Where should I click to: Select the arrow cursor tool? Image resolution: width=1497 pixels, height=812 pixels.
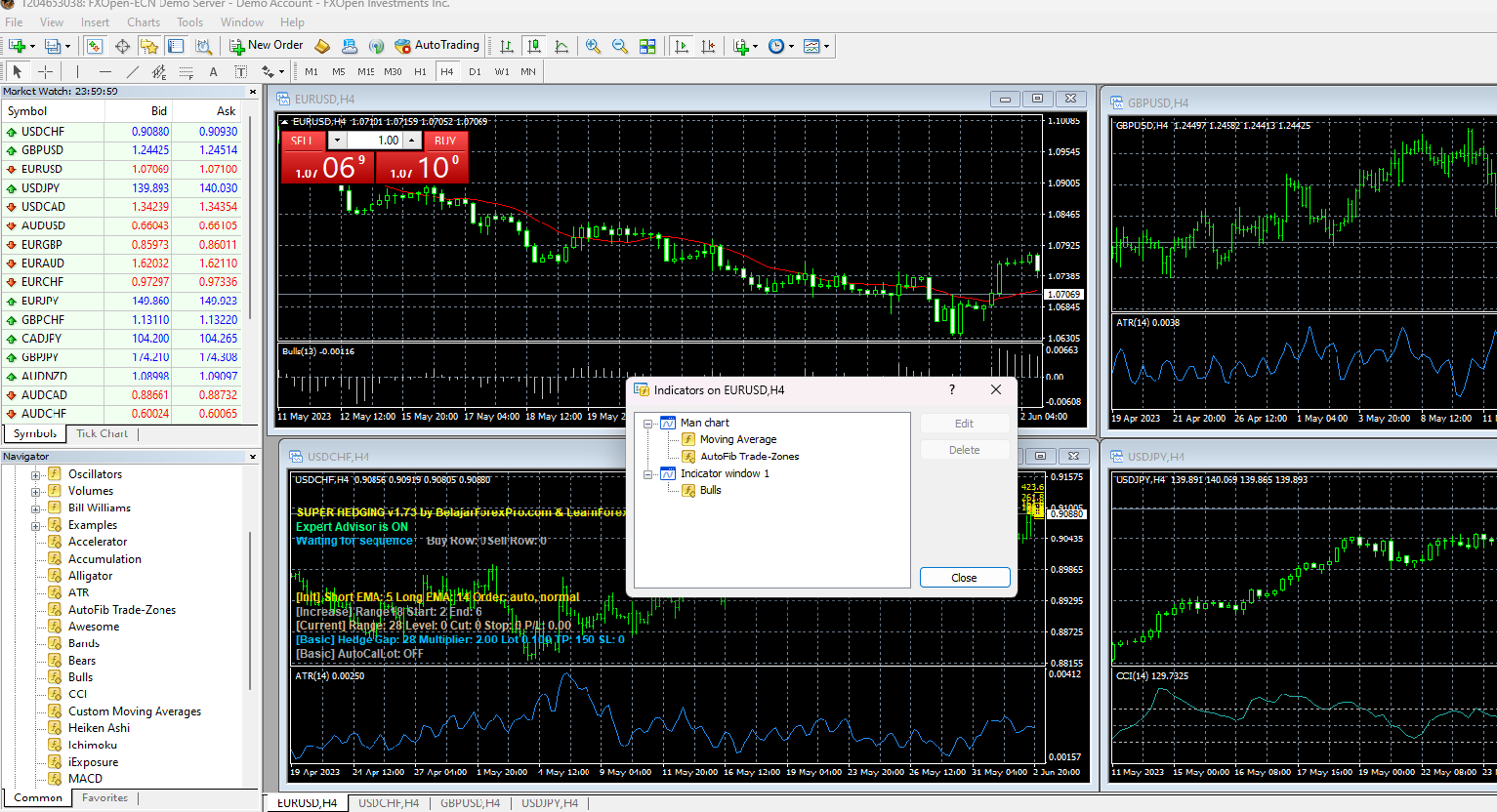point(18,71)
